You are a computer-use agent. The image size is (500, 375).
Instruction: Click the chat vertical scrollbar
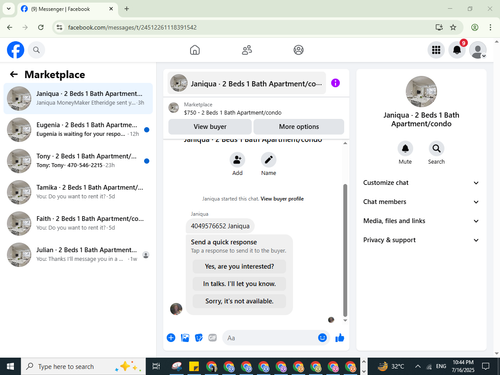345,250
